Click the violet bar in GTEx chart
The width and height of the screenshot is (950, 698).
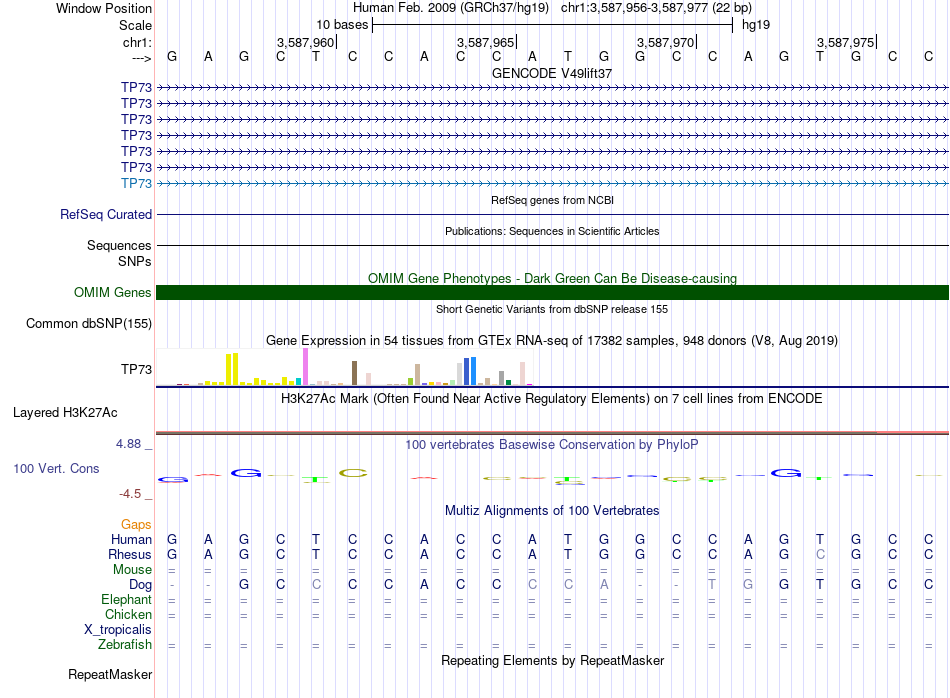304,366
